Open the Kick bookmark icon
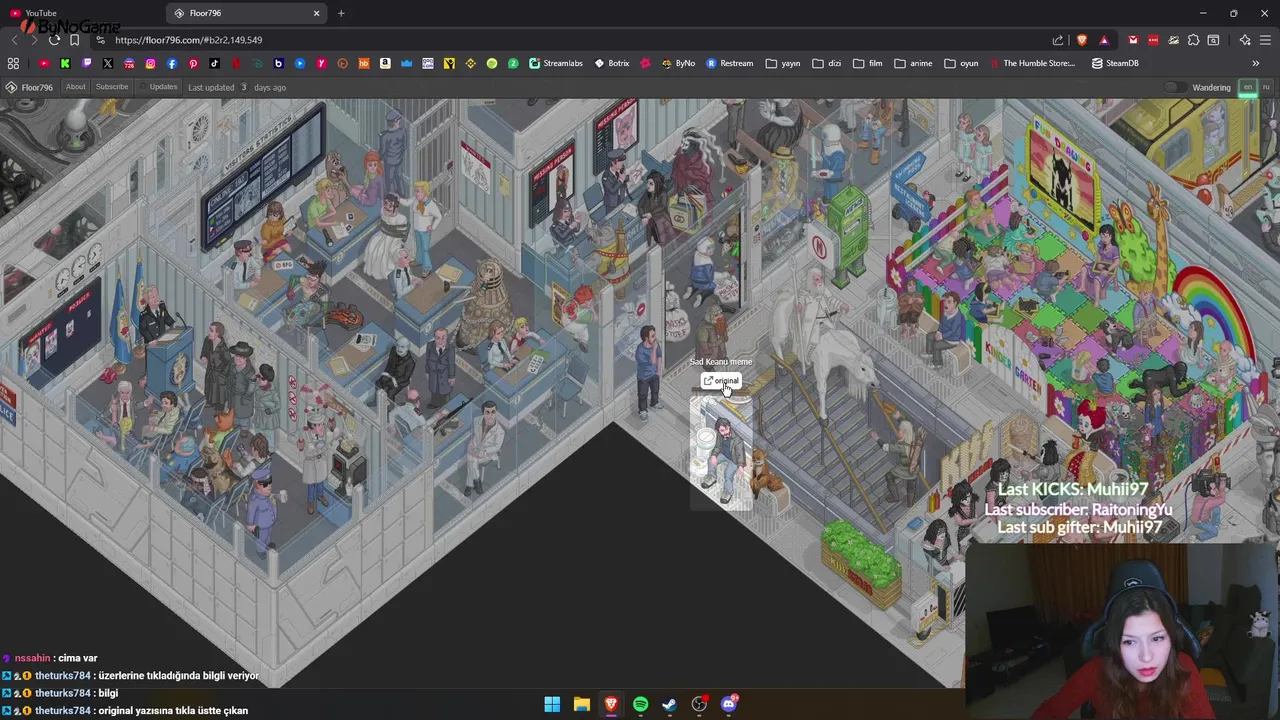 (65, 63)
